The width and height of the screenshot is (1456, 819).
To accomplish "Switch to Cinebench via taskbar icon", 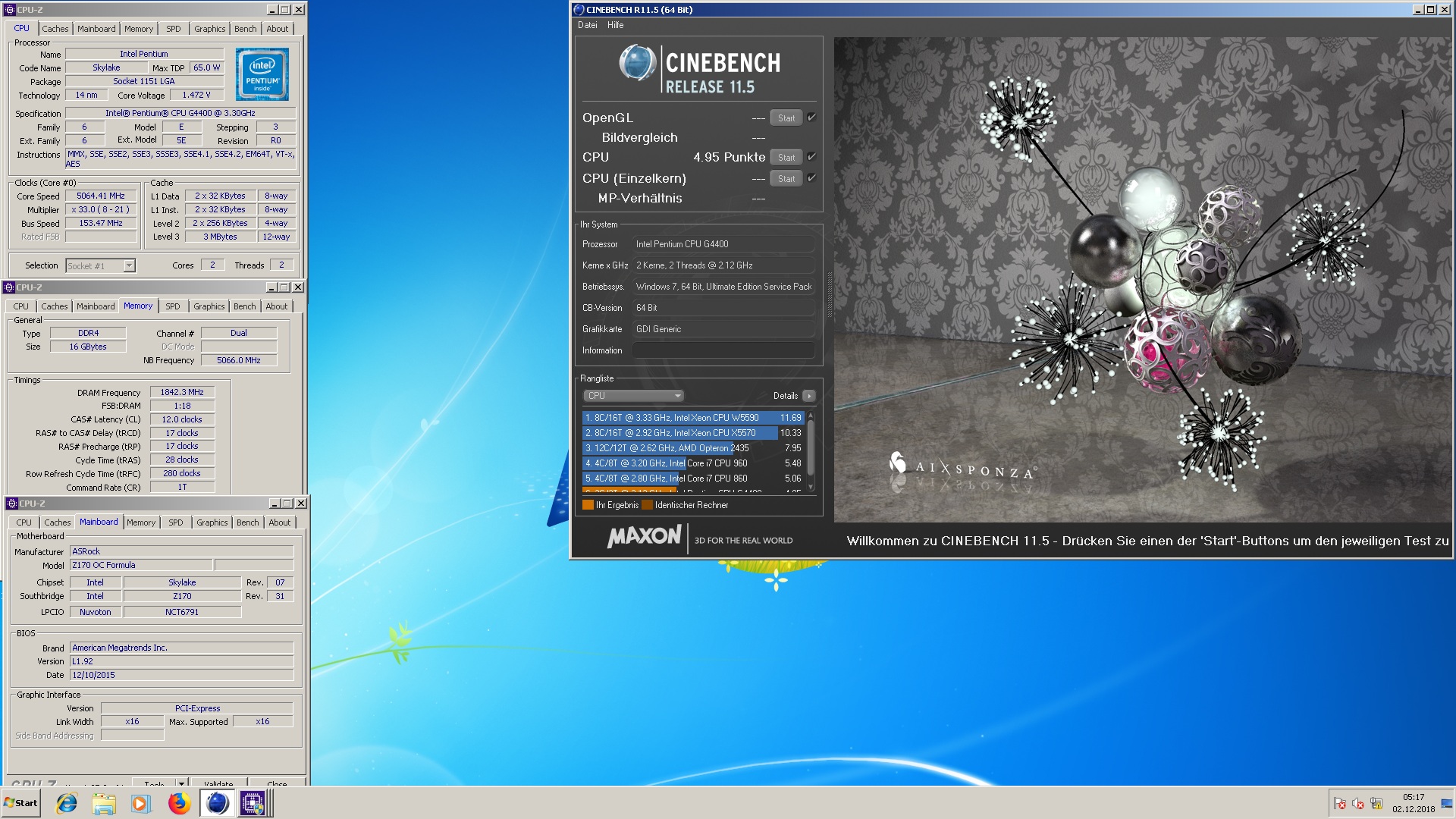I will [217, 803].
